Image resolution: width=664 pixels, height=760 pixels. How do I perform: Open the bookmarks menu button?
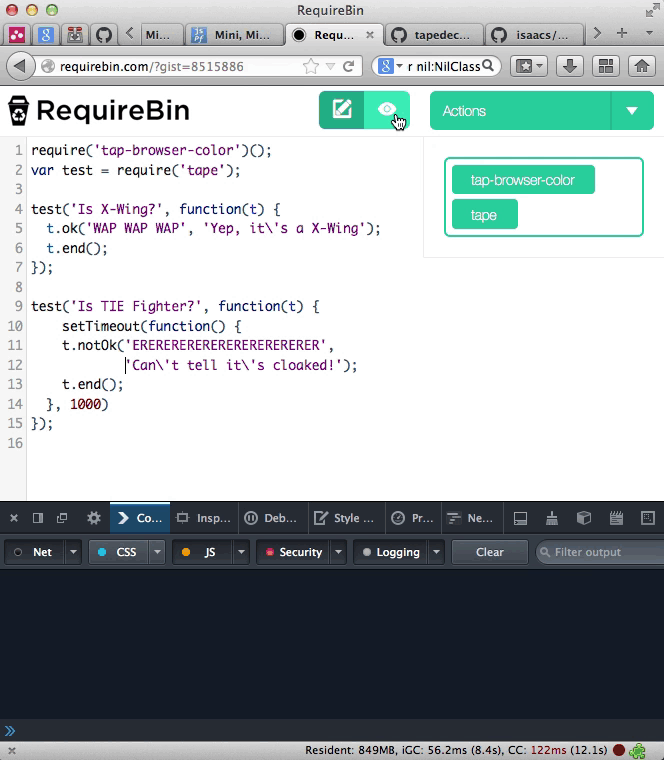point(529,66)
